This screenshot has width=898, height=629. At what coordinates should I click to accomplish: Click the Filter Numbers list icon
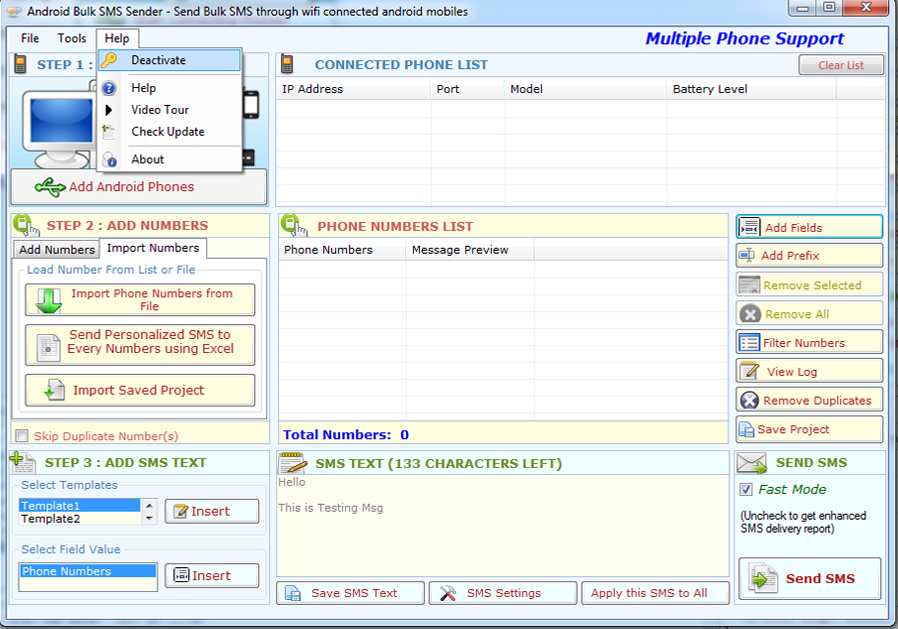point(749,343)
